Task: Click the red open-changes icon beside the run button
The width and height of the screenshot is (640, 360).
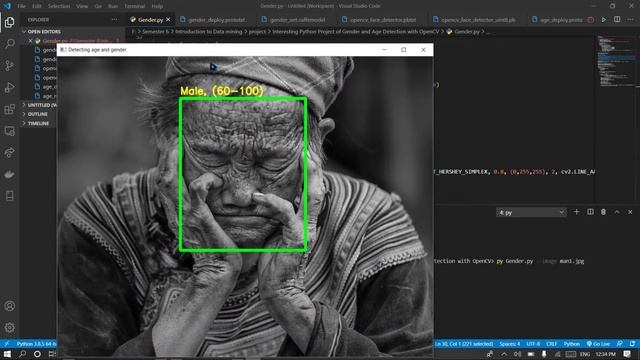Action: (591, 20)
